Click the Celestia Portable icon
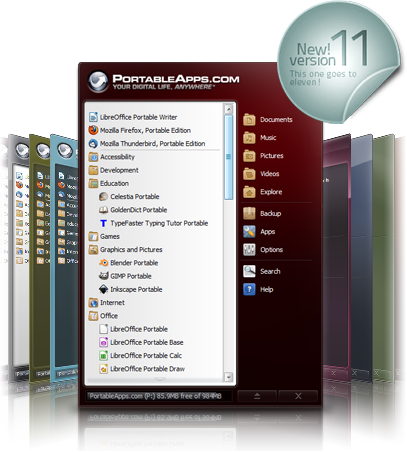The height and width of the screenshot is (452, 407). point(103,197)
